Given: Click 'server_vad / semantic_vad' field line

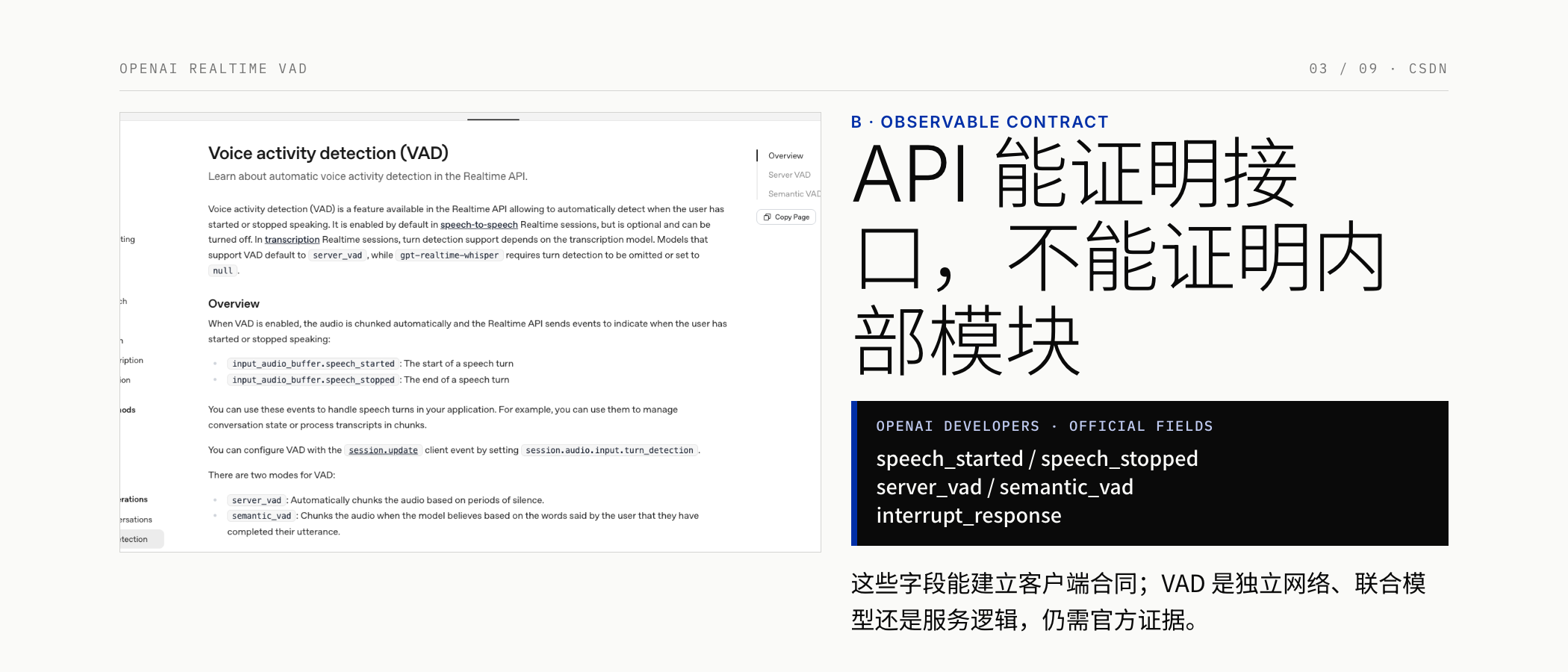Looking at the screenshot, I should tap(1005, 487).
